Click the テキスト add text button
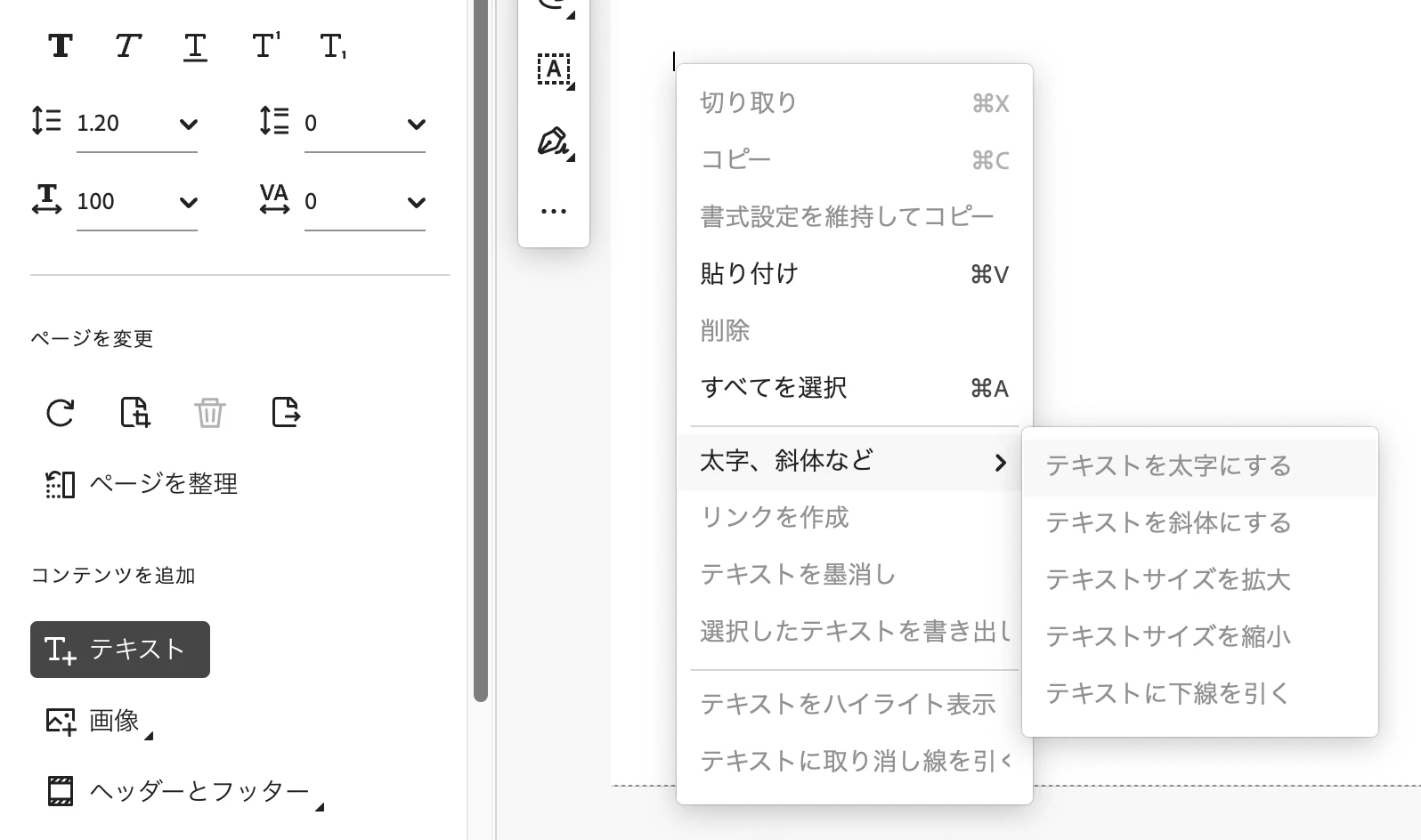The width and height of the screenshot is (1421, 840). click(120, 650)
